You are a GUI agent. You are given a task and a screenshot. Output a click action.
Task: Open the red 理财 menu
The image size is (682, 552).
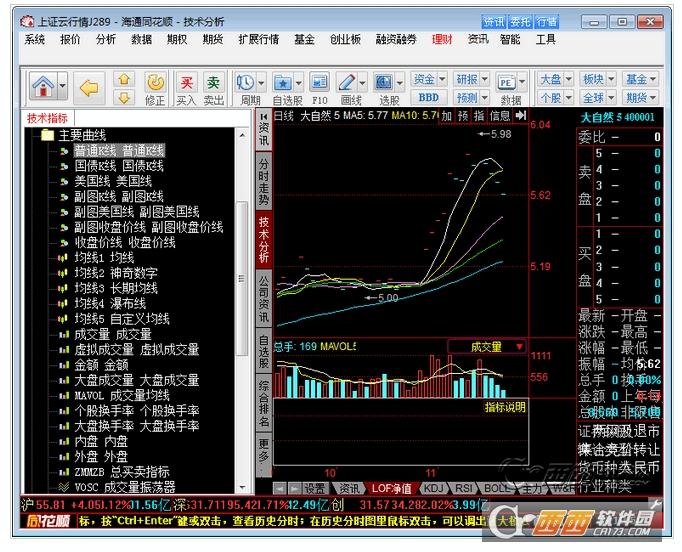coord(442,40)
